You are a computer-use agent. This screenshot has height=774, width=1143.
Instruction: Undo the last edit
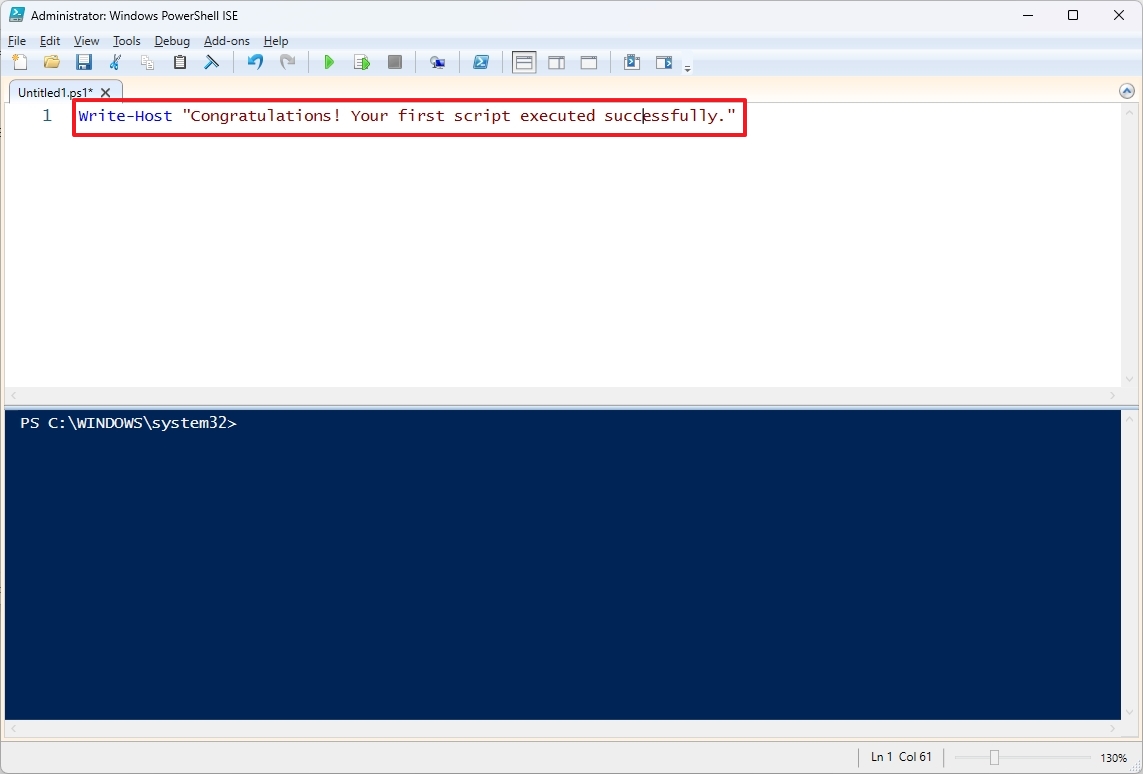tap(254, 63)
